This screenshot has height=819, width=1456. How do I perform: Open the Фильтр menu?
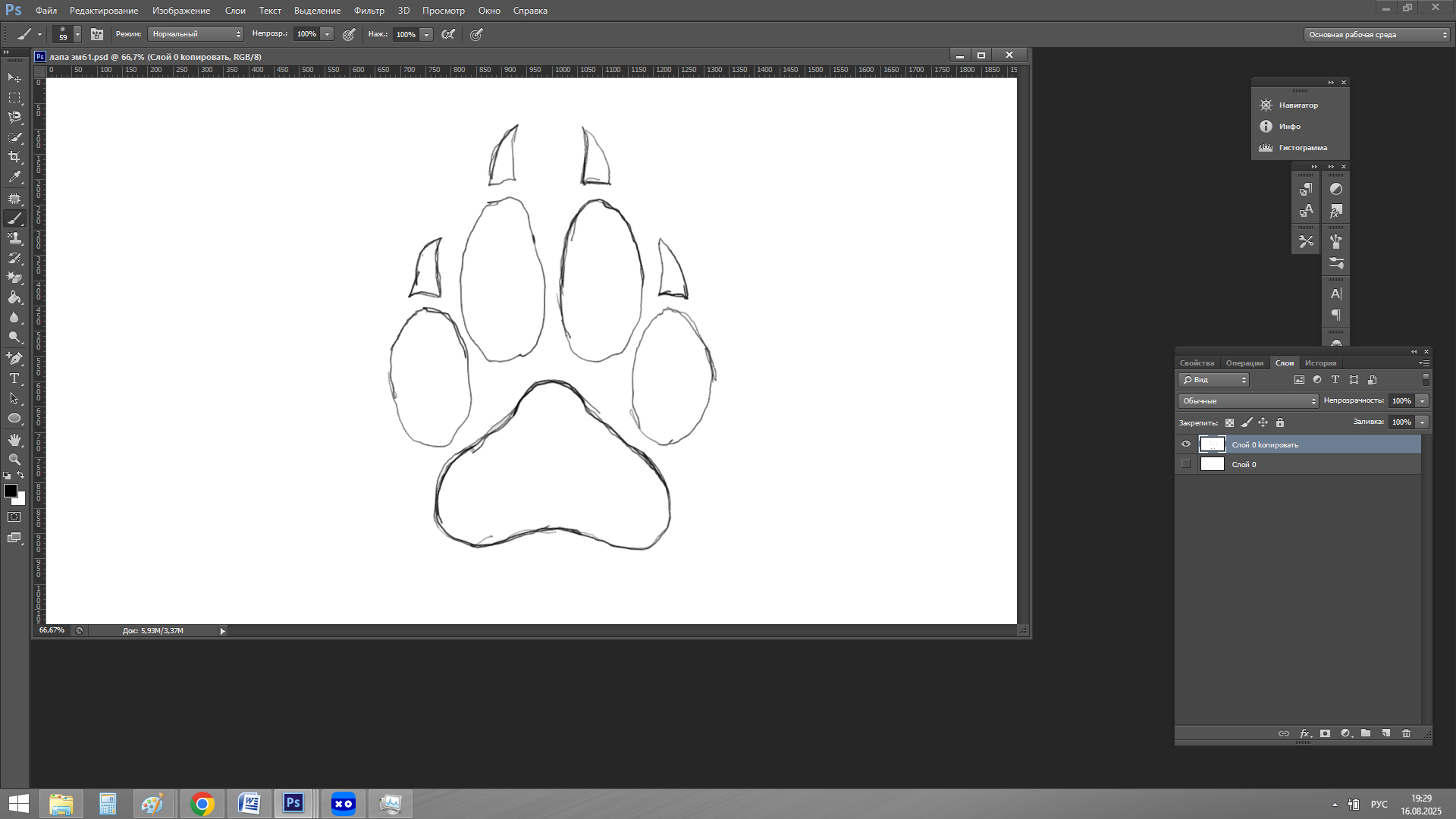pos(369,11)
